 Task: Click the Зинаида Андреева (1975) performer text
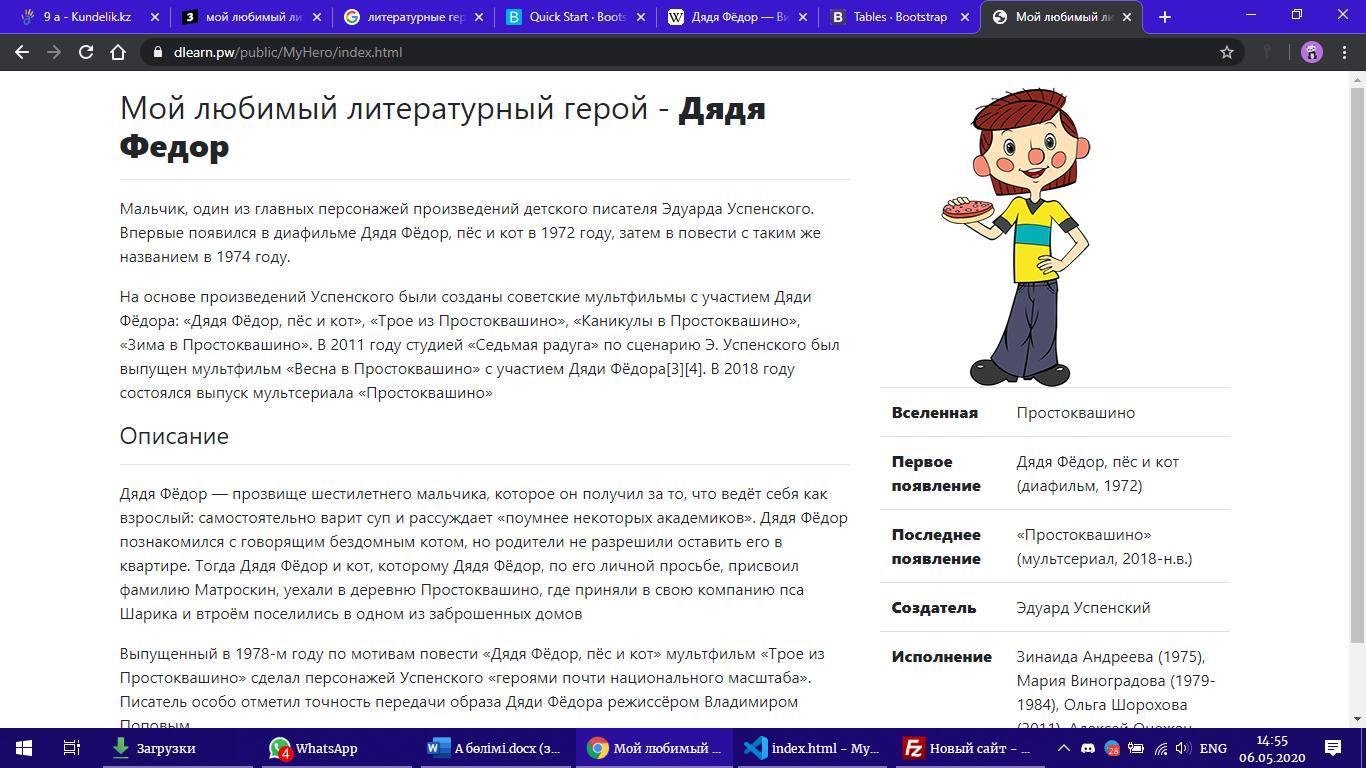click(x=1111, y=656)
